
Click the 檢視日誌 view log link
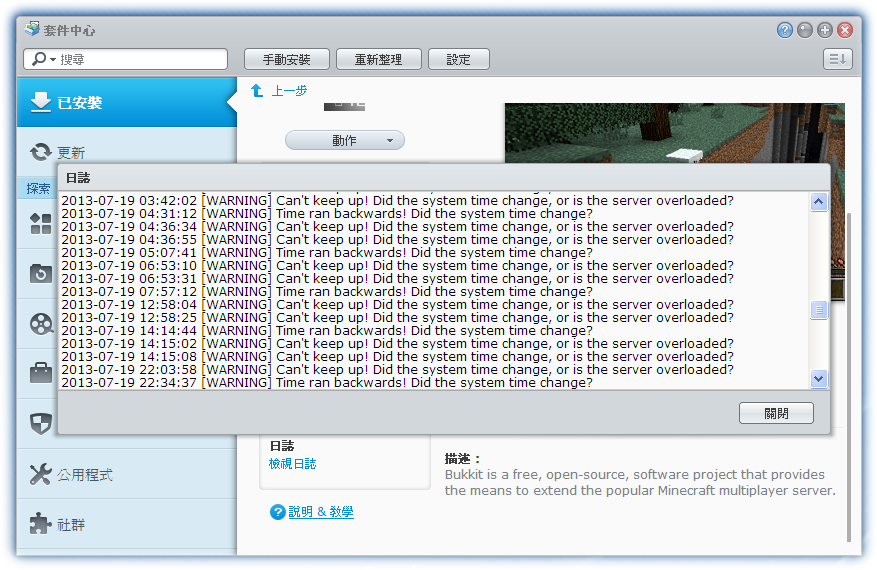click(293, 464)
